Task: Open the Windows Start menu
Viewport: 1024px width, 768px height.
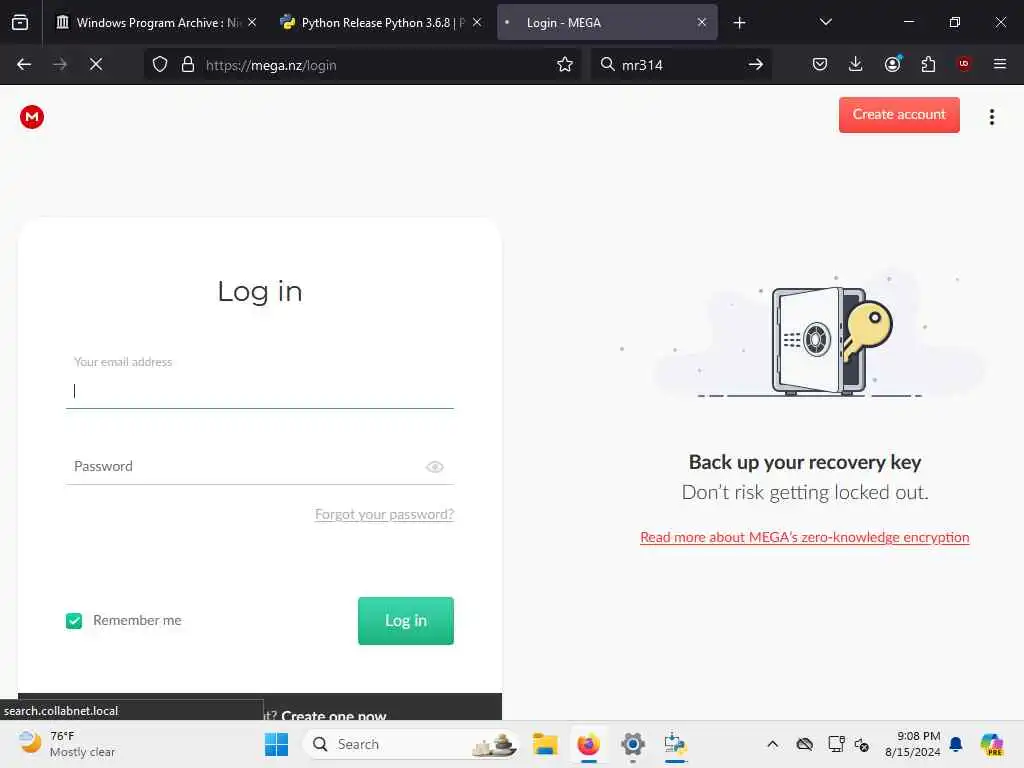Action: click(276, 744)
